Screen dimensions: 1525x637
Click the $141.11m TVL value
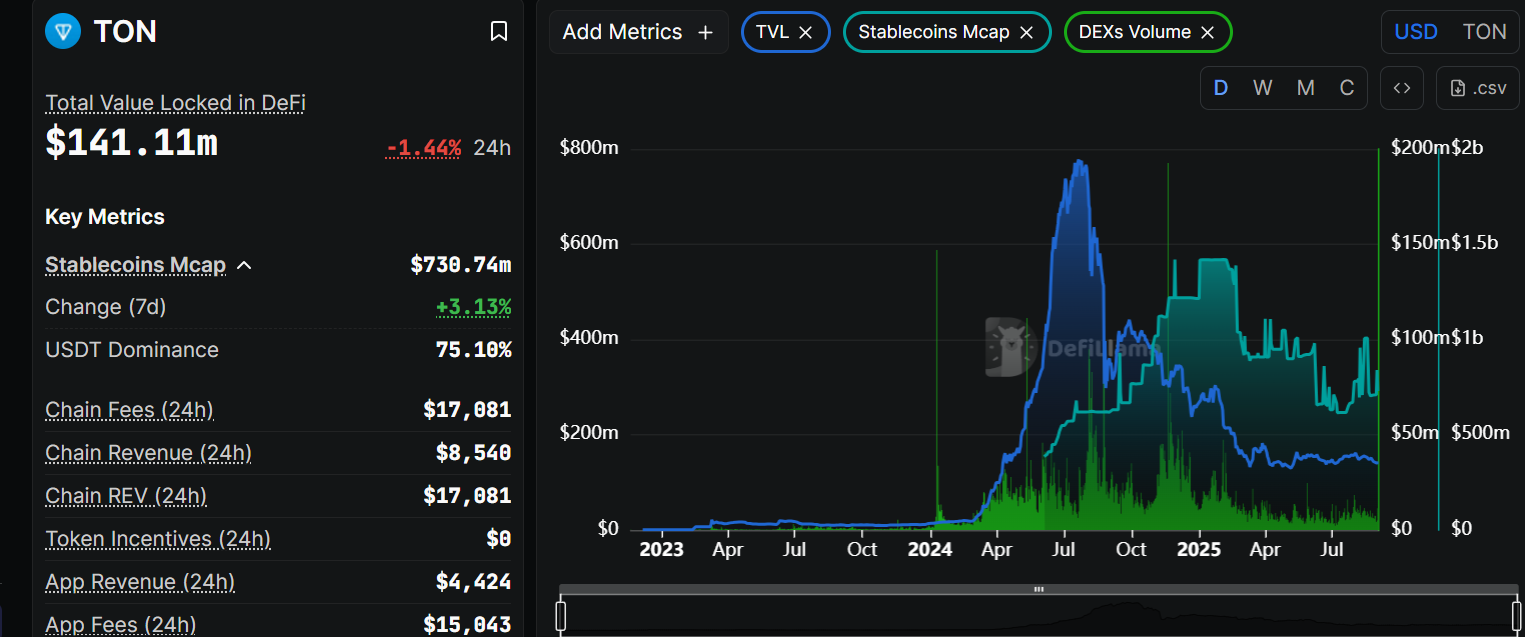(131, 143)
